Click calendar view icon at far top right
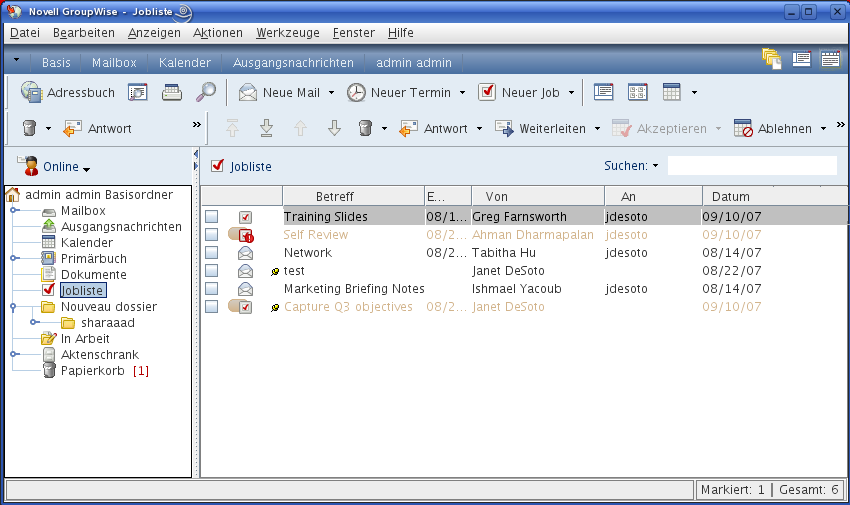 coord(830,59)
